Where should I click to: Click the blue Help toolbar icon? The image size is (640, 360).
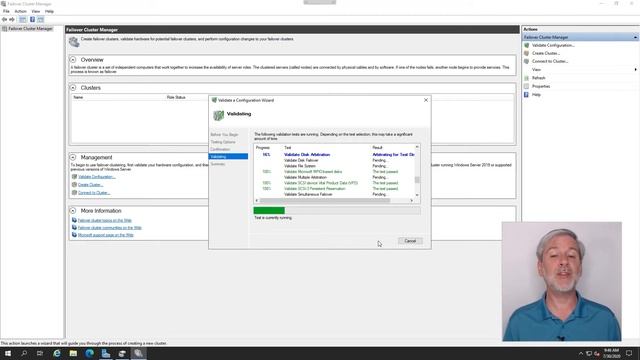(32, 20)
